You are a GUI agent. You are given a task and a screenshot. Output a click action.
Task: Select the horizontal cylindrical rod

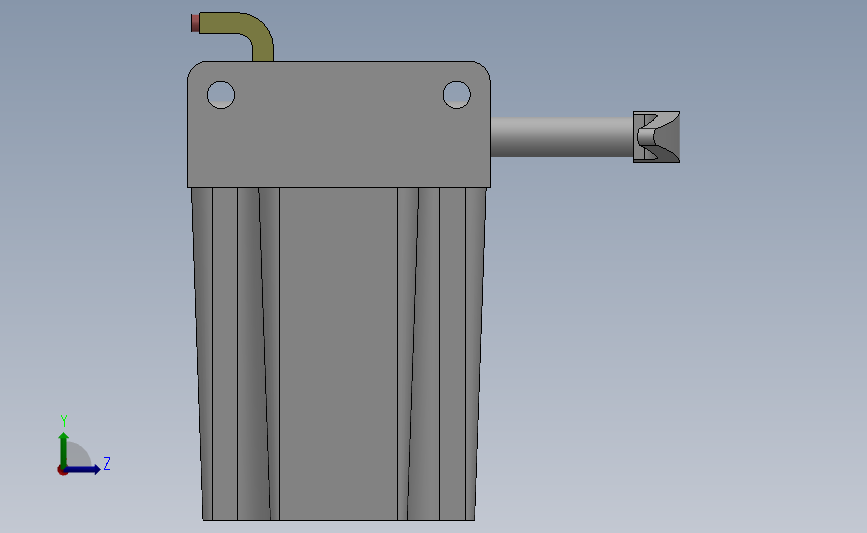pos(562,137)
